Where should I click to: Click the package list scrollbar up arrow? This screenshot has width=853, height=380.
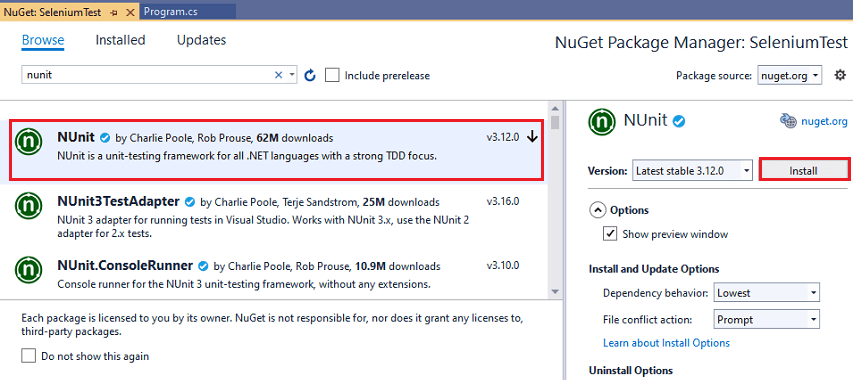pyautogui.click(x=555, y=108)
